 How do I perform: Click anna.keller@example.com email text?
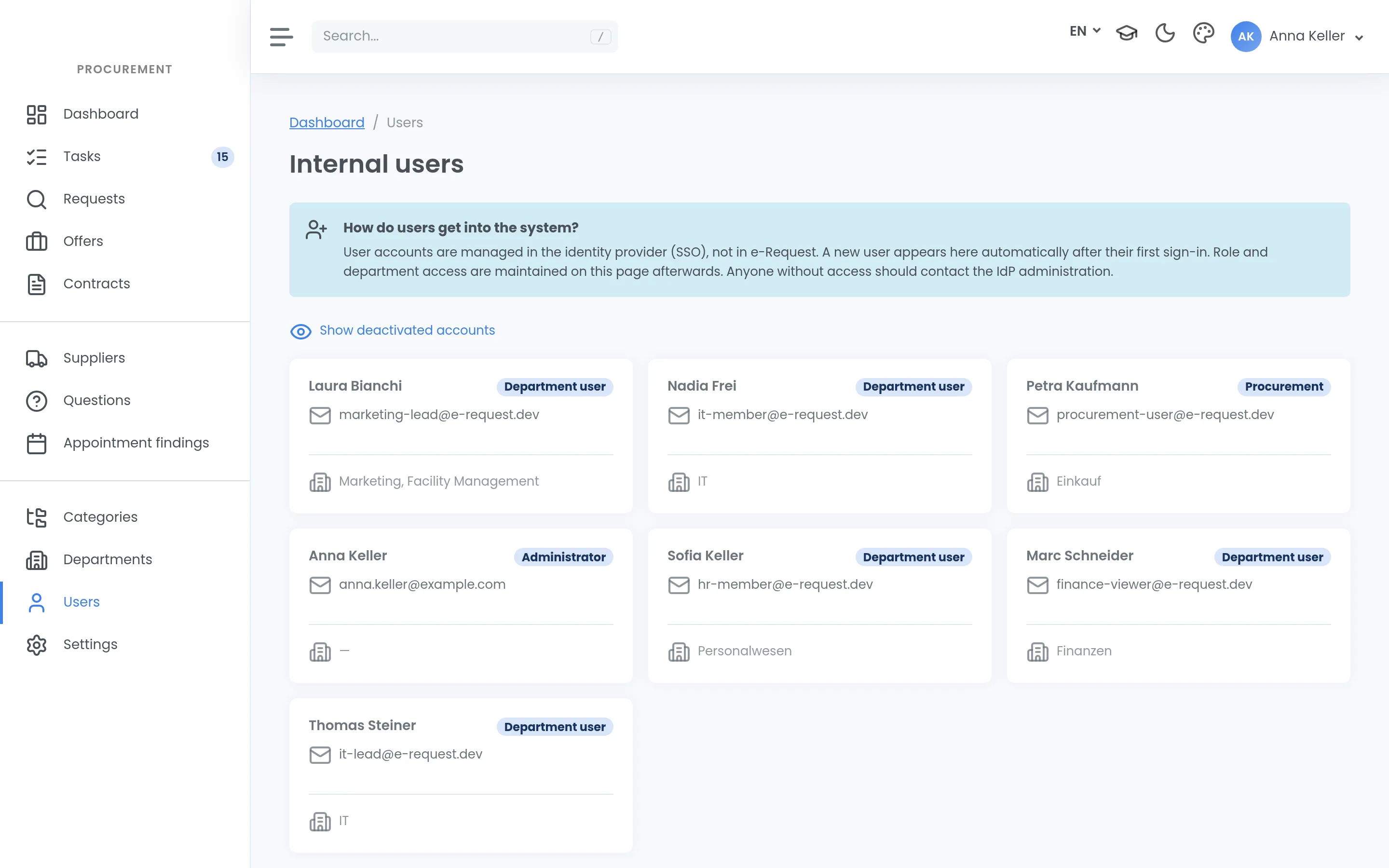[422, 584]
